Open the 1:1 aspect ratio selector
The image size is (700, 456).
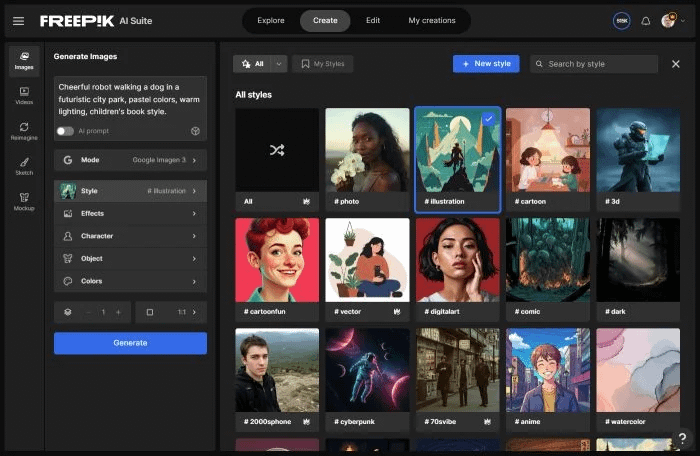pos(171,312)
